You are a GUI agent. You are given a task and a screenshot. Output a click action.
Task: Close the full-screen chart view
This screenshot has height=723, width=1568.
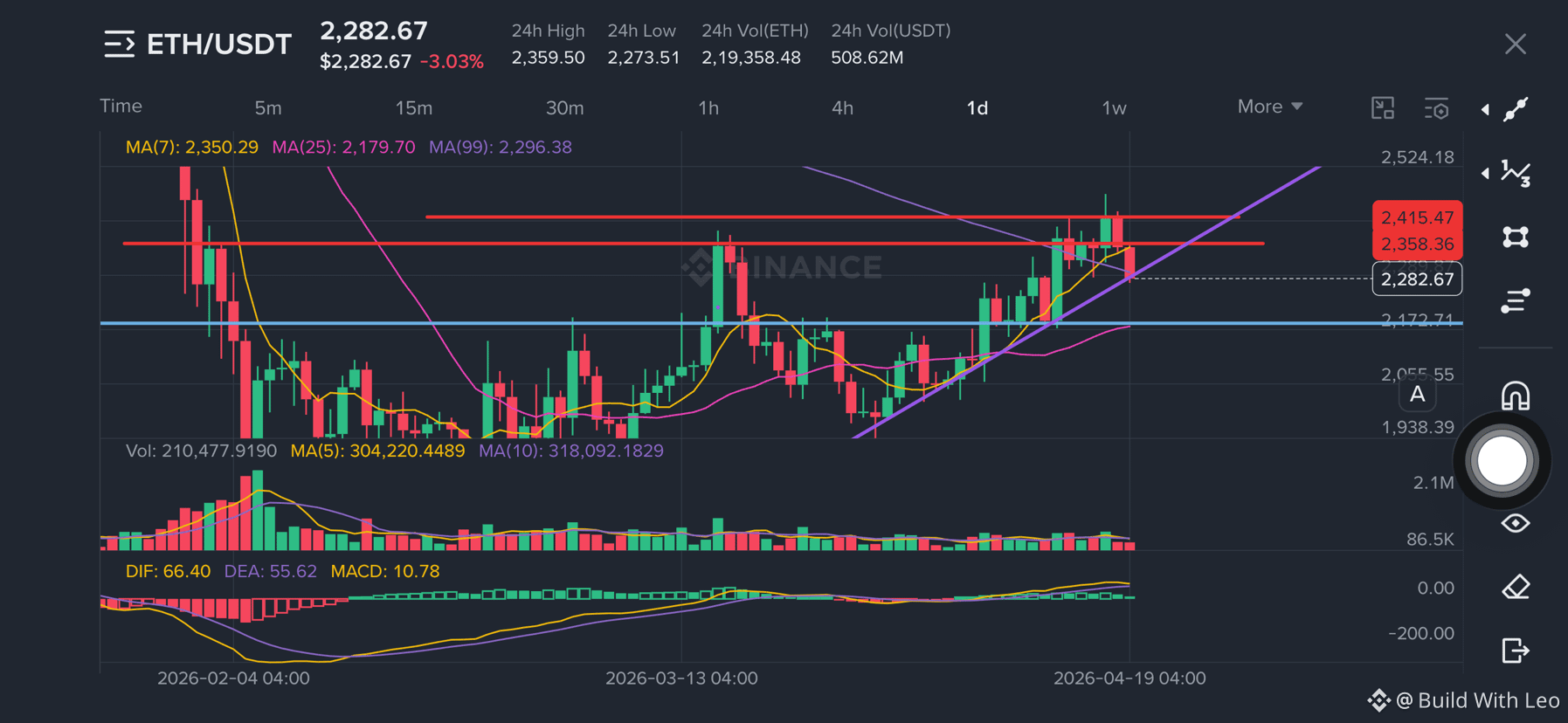pos(1516,44)
